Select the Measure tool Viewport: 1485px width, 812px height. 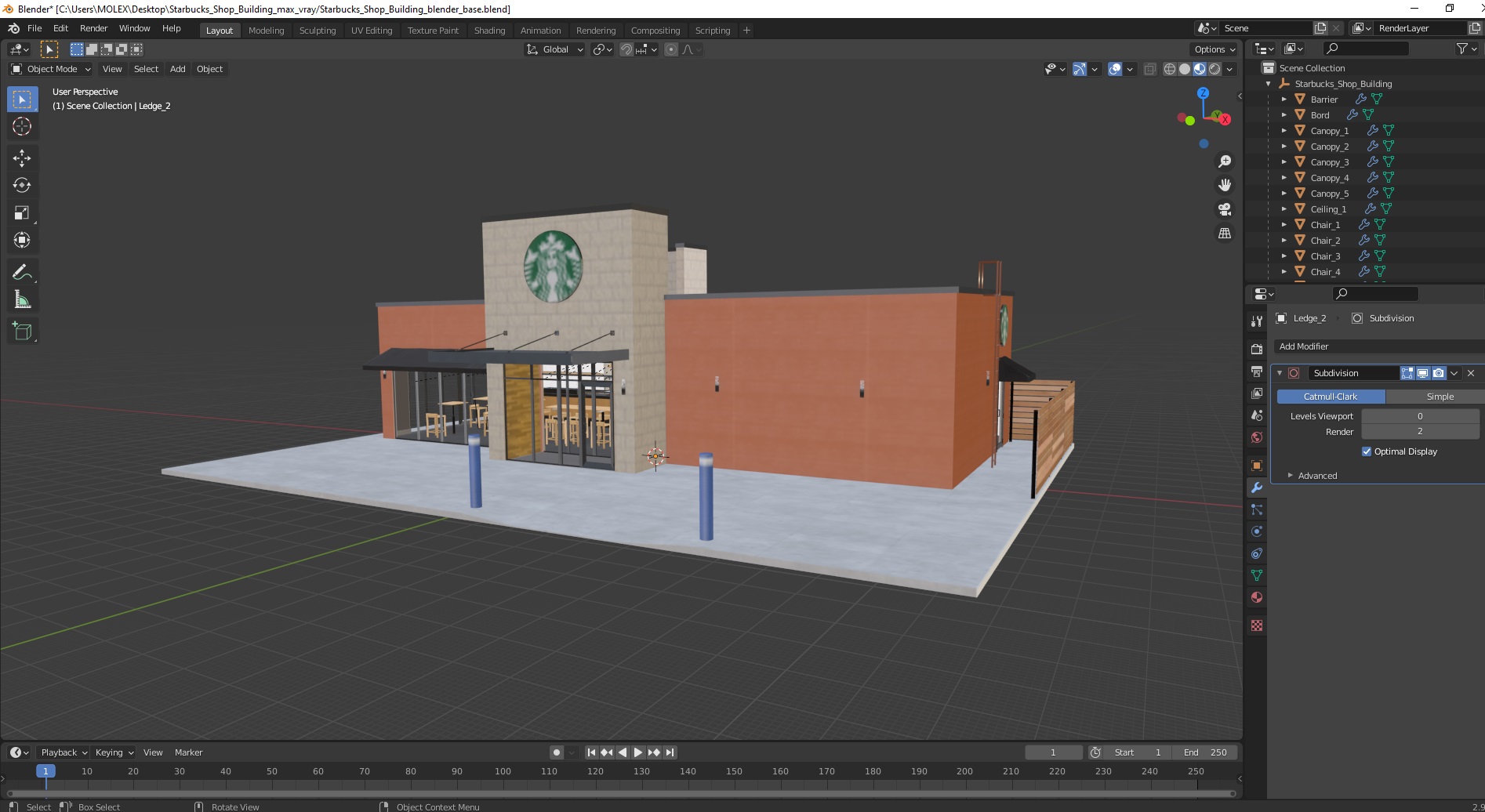[x=22, y=300]
